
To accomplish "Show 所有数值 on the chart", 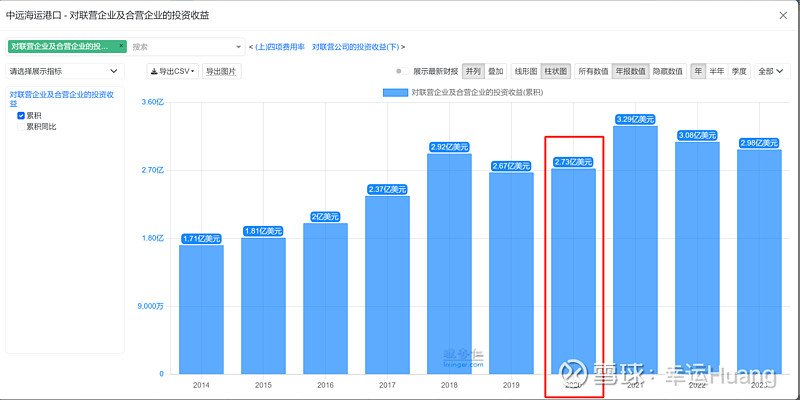I will (593, 71).
